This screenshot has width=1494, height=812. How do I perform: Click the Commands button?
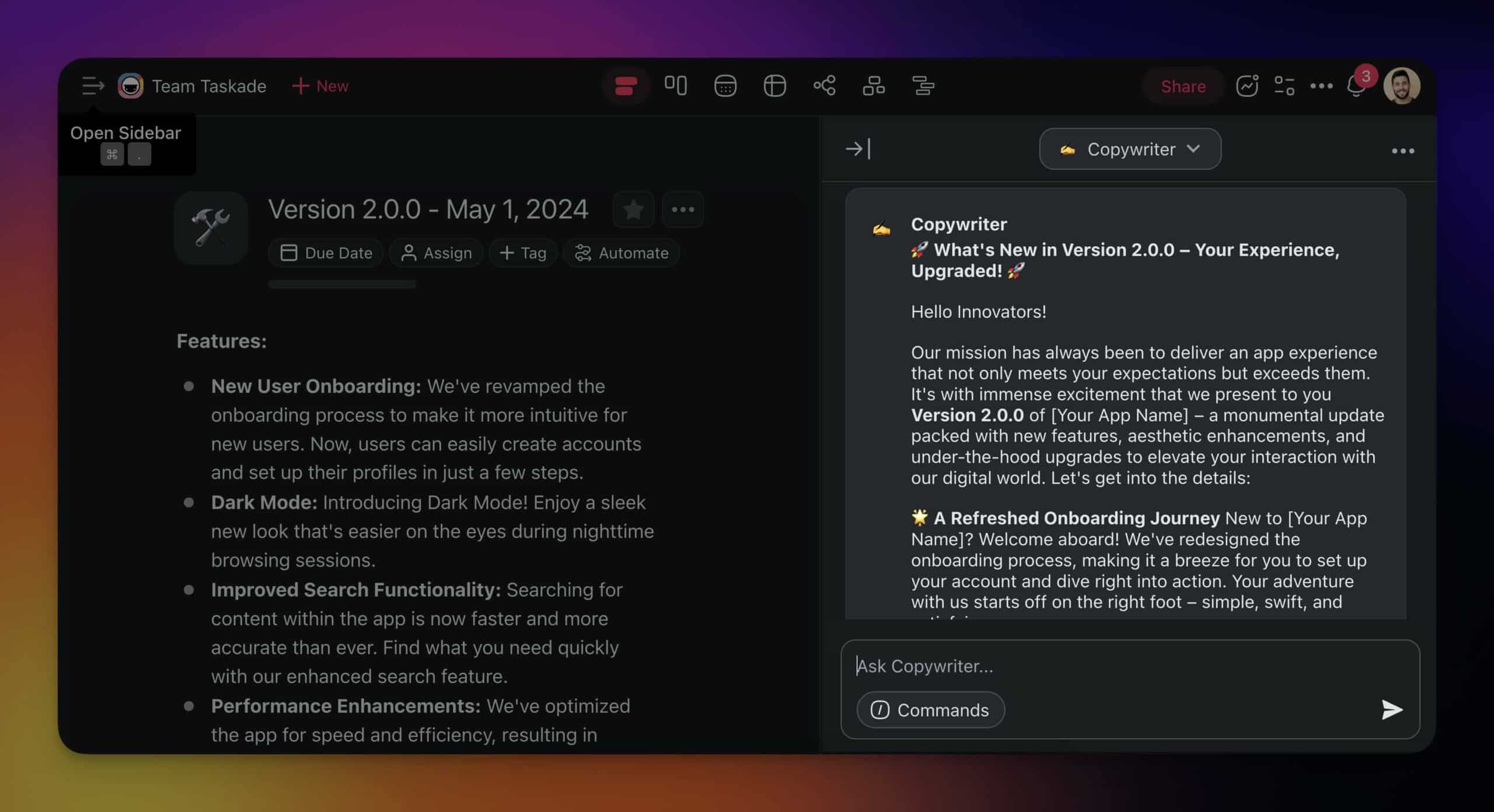click(x=930, y=710)
